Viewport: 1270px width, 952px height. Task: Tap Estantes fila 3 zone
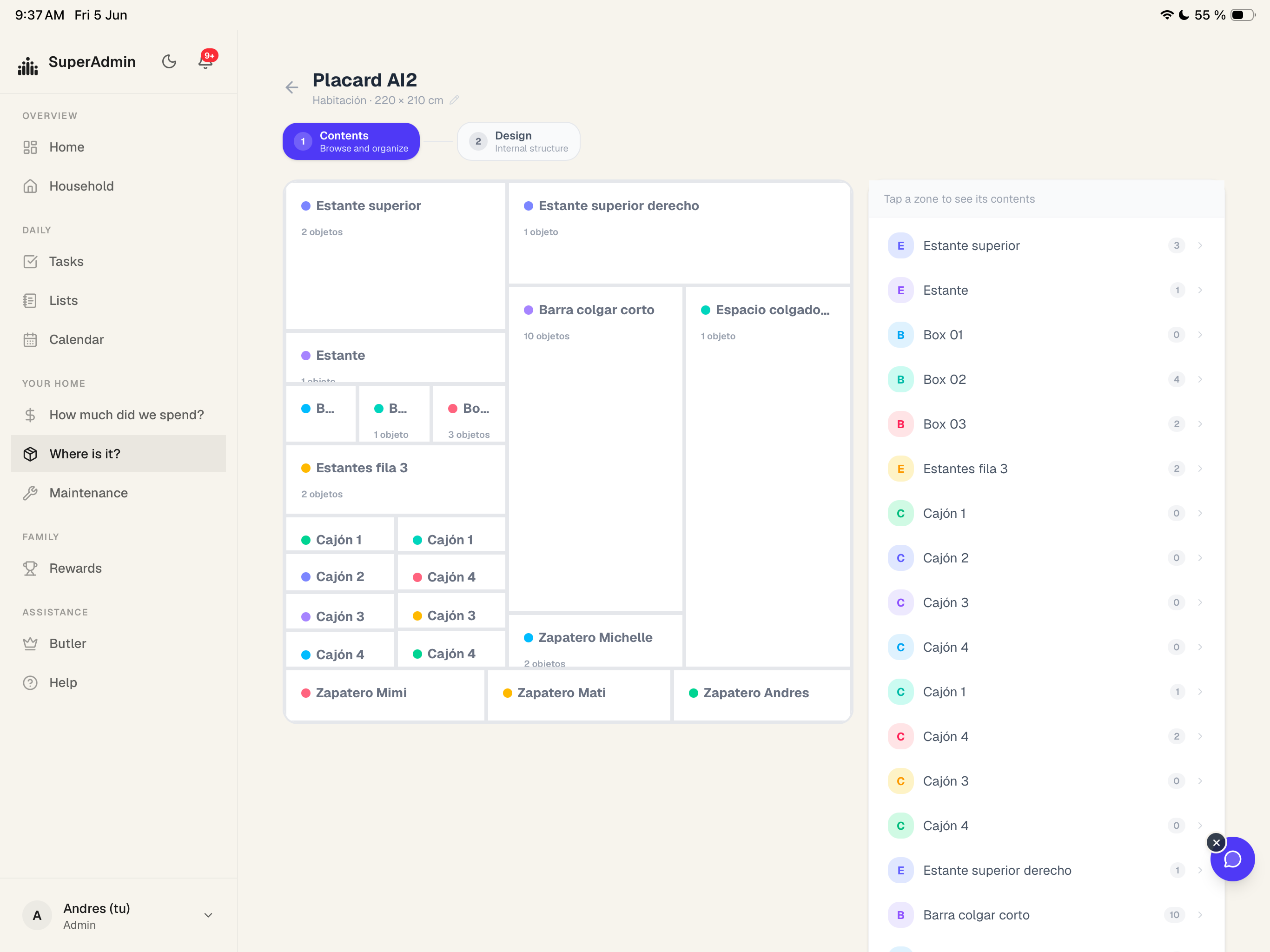(396, 479)
